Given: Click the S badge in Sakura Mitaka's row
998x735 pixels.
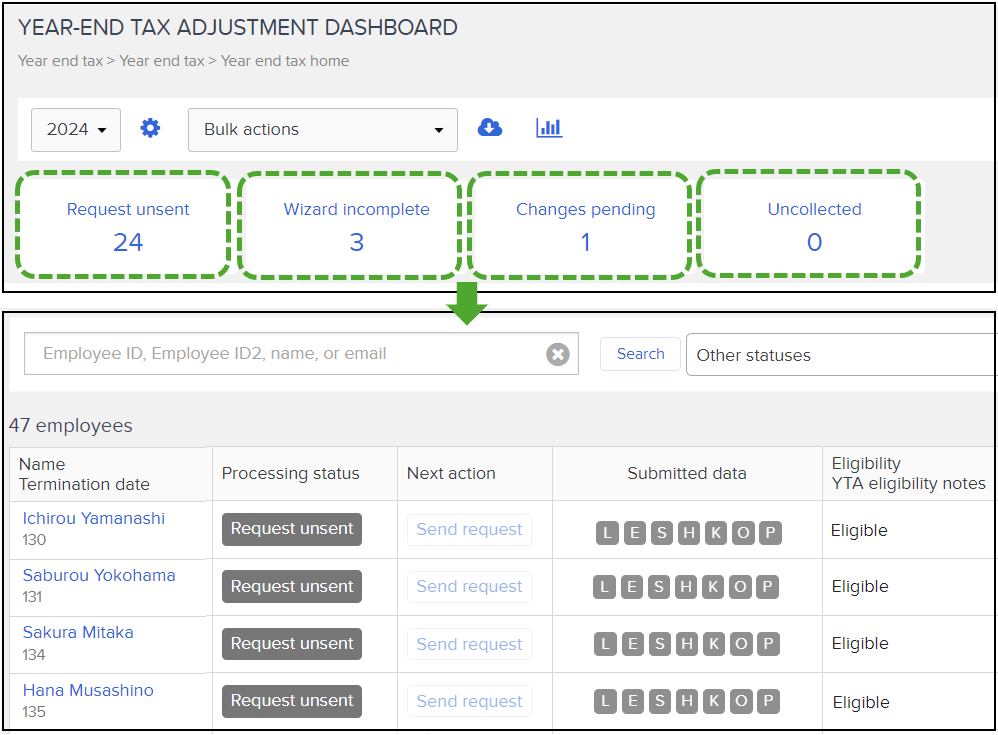Looking at the screenshot, I should [x=660, y=644].
